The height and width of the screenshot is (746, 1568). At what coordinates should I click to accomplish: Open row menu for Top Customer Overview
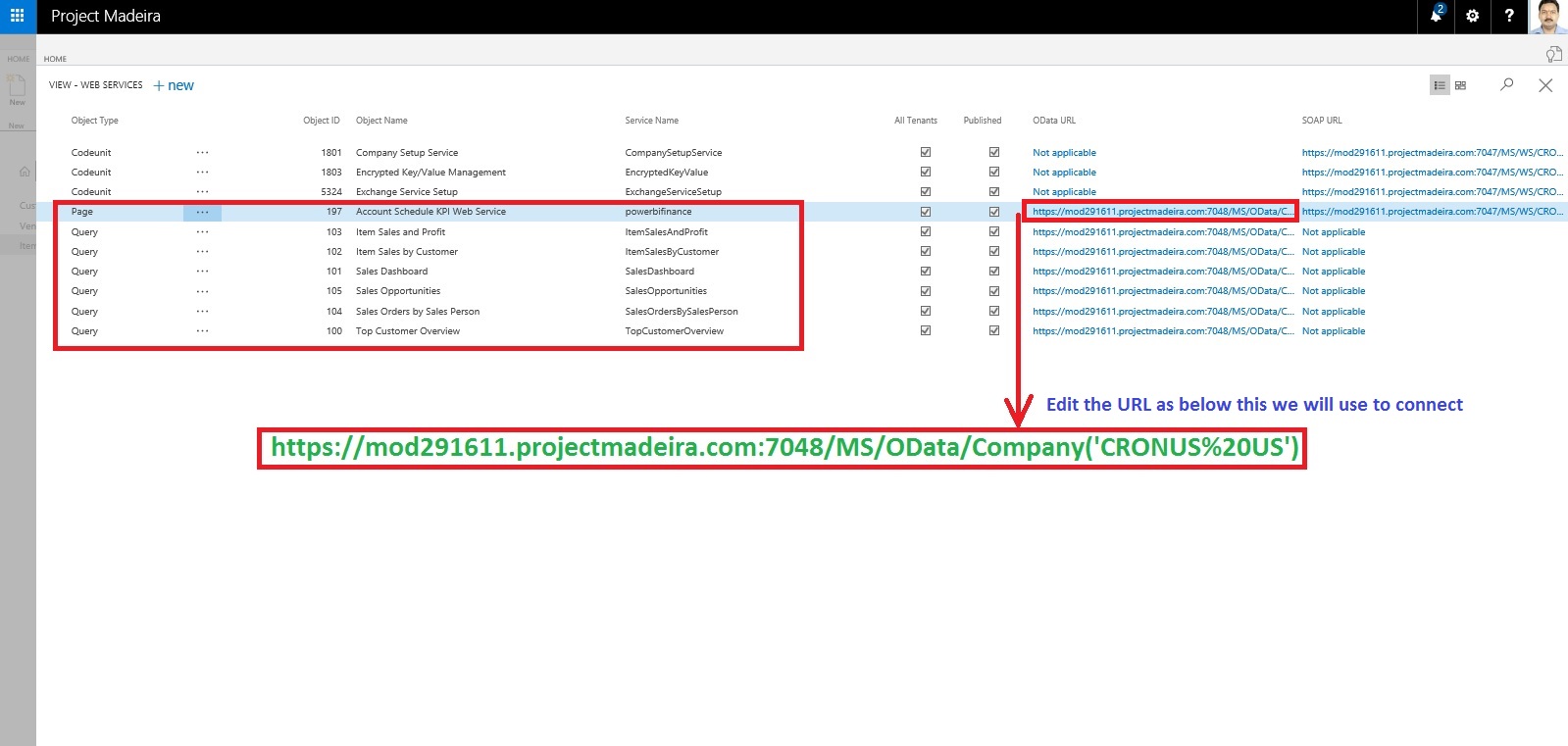click(202, 331)
